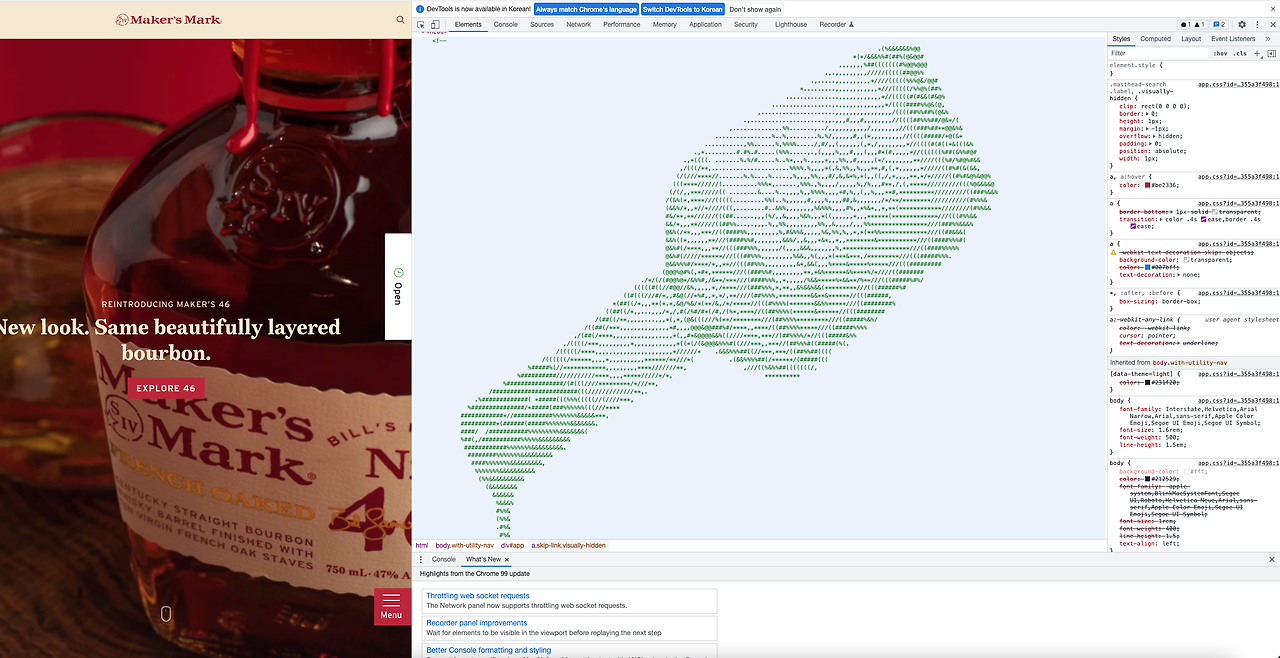Select a.skip-link.visually-hidden breadcrumb item
This screenshot has height=658, width=1280.
tap(568, 545)
